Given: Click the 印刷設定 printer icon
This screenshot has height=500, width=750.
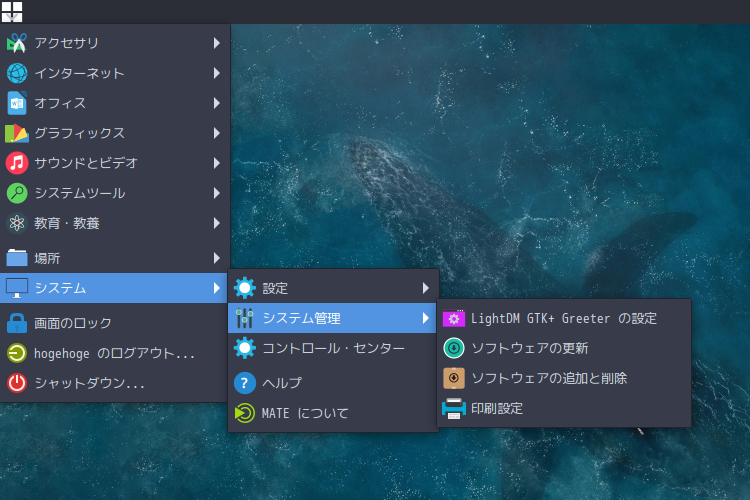Looking at the screenshot, I should click(454, 409).
